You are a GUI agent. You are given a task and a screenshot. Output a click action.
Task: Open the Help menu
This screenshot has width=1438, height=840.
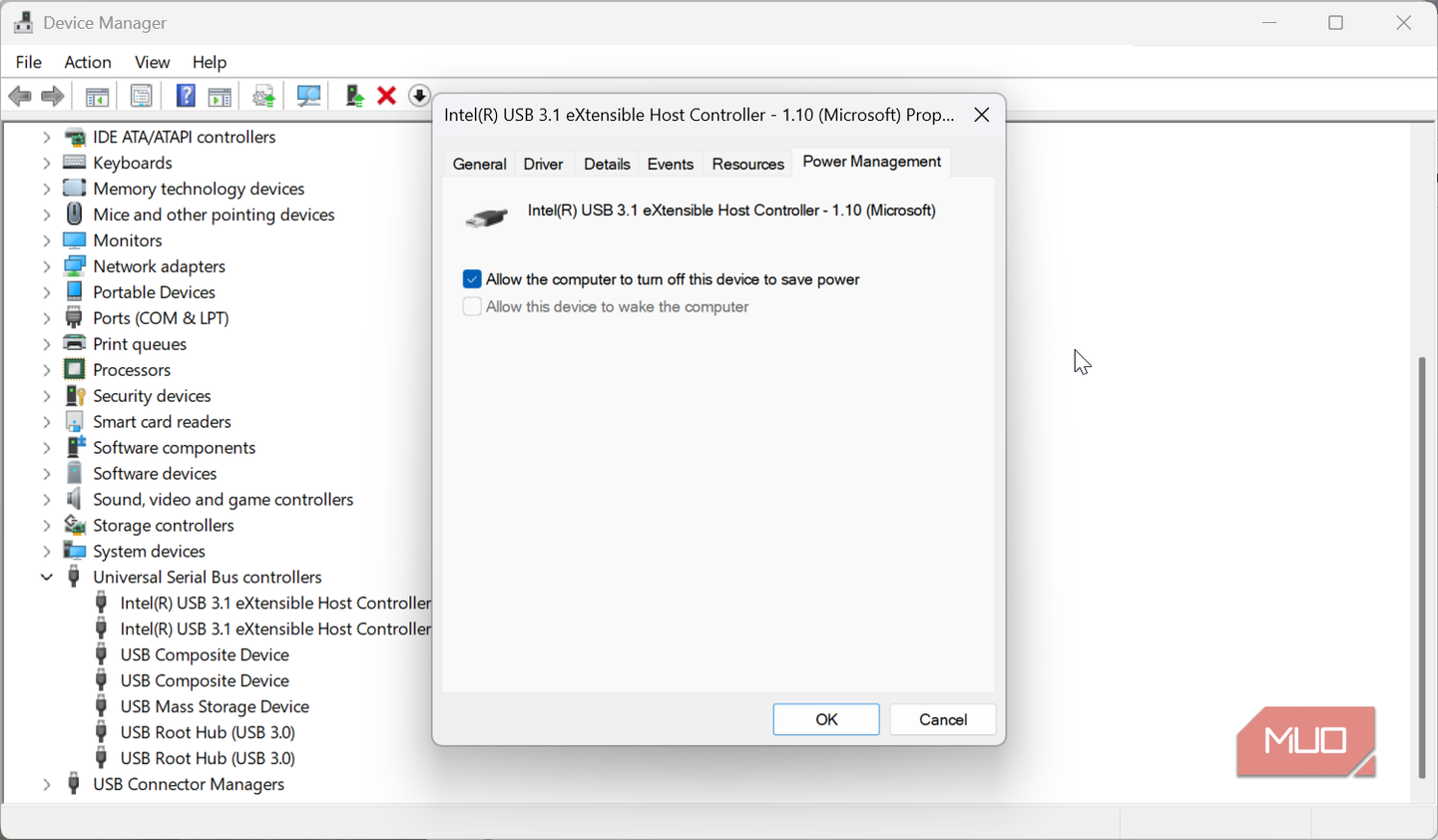[x=210, y=62]
